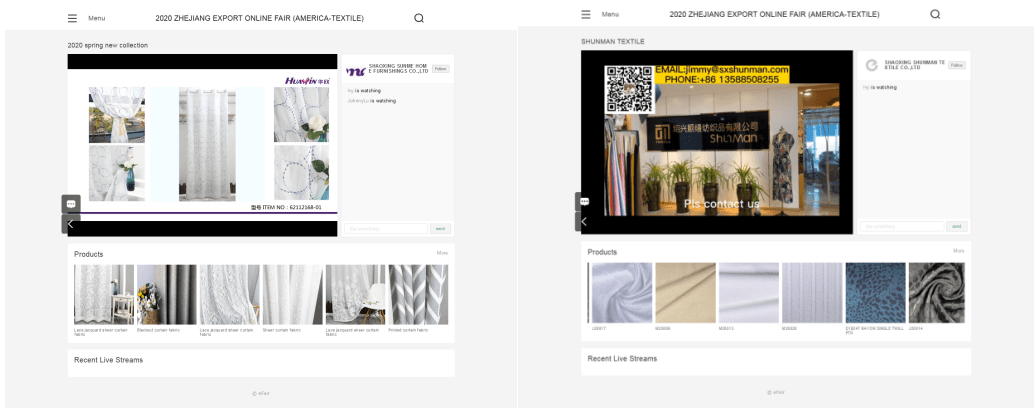Image resolution: width=1035 pixels, height=408 pixels.
Task: Open the hamburger Menu on the right page
Action: [x=586, y=14]
